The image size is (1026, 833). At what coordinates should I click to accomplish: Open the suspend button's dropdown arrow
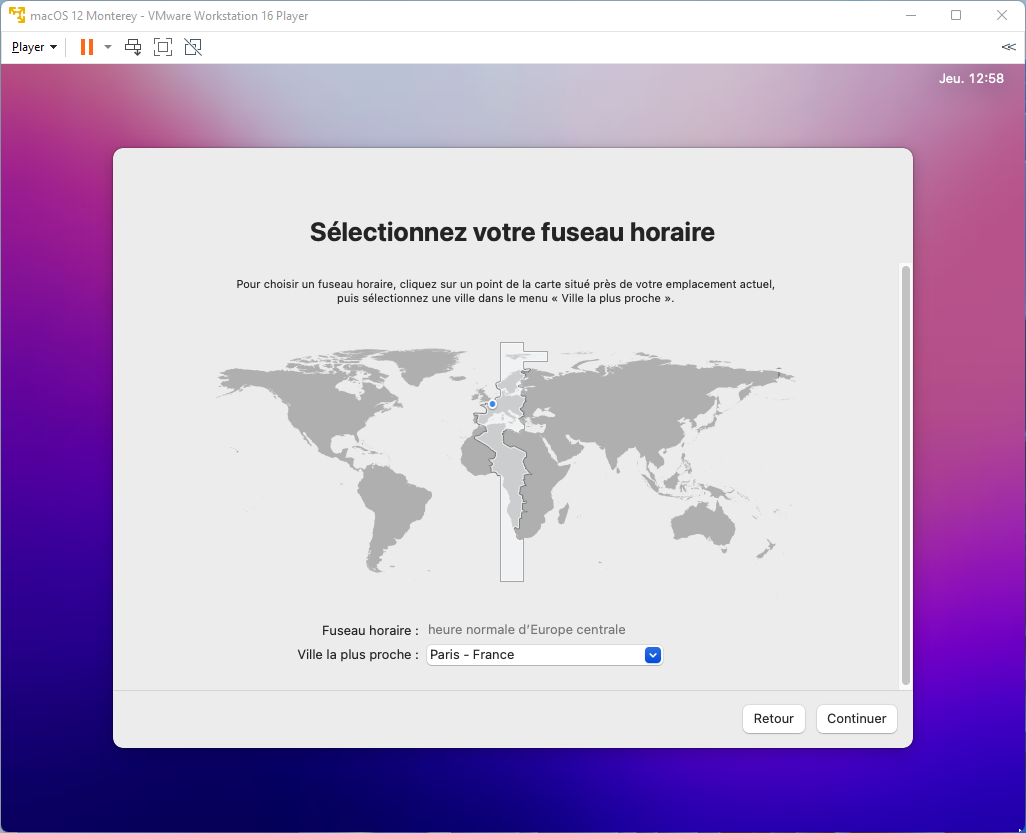click(x=107, y=46)
